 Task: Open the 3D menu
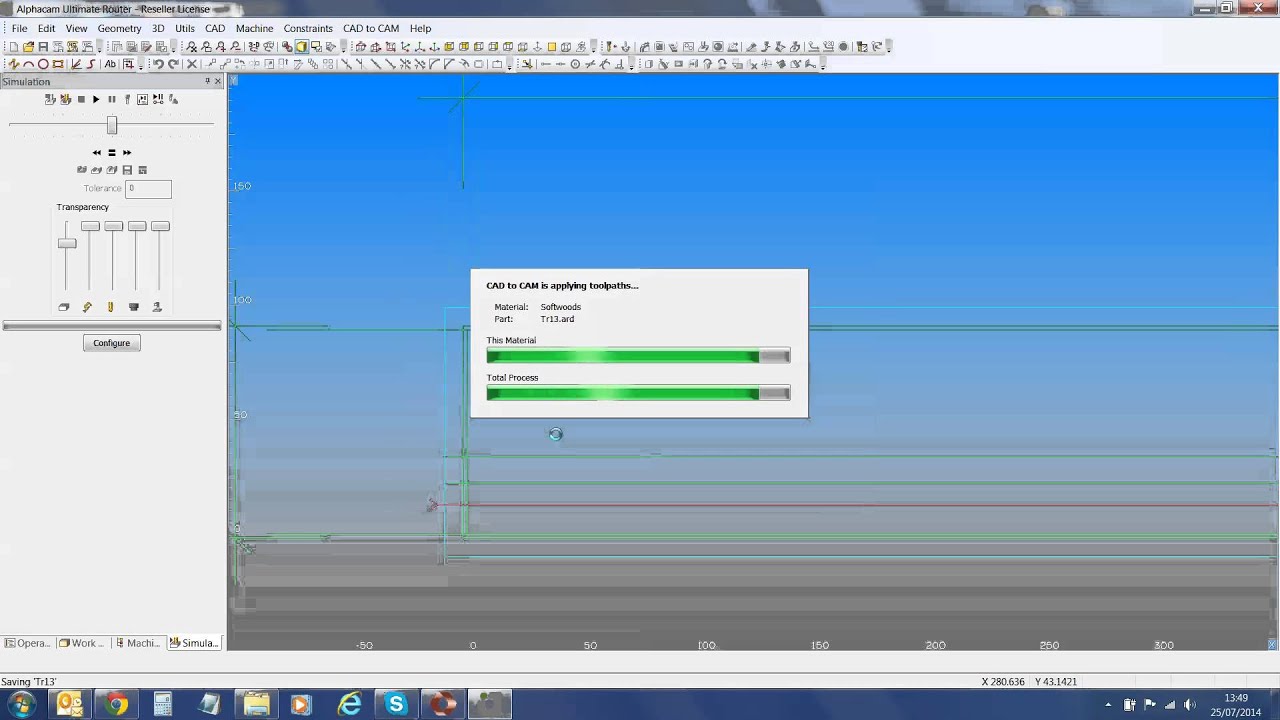pos(158,28)
